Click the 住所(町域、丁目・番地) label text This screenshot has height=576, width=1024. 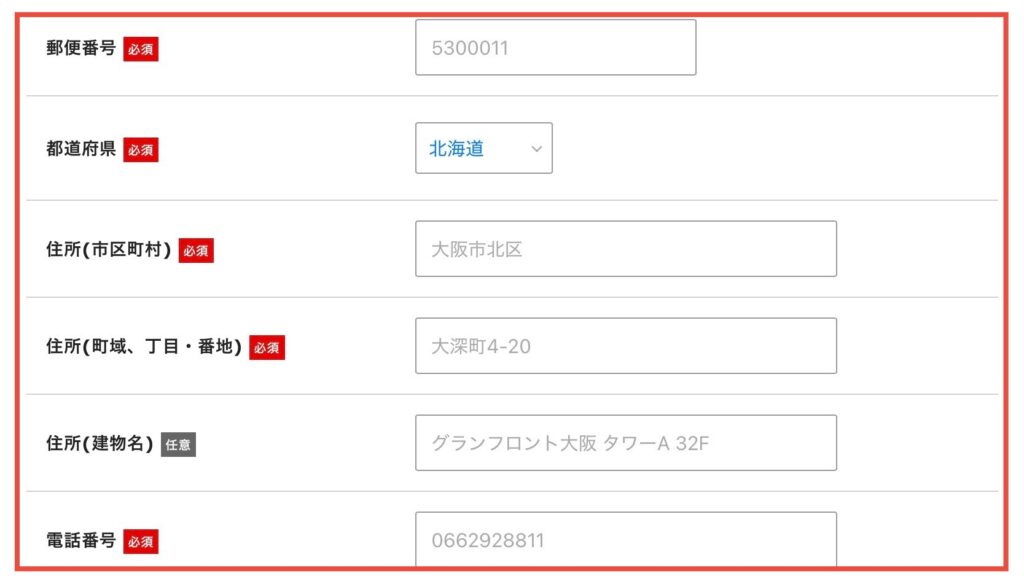click(144, 347)
